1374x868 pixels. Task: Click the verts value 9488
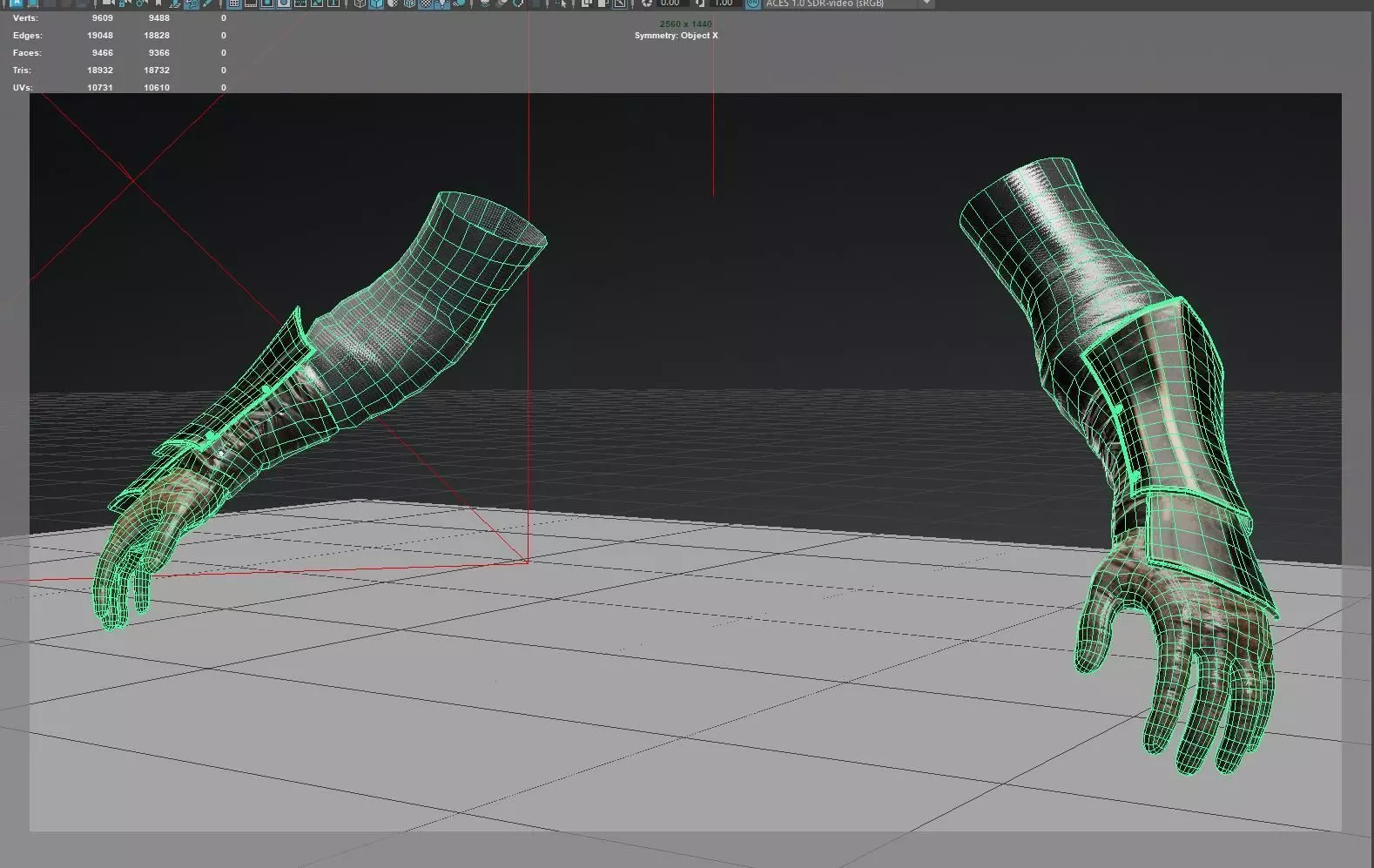158,18
